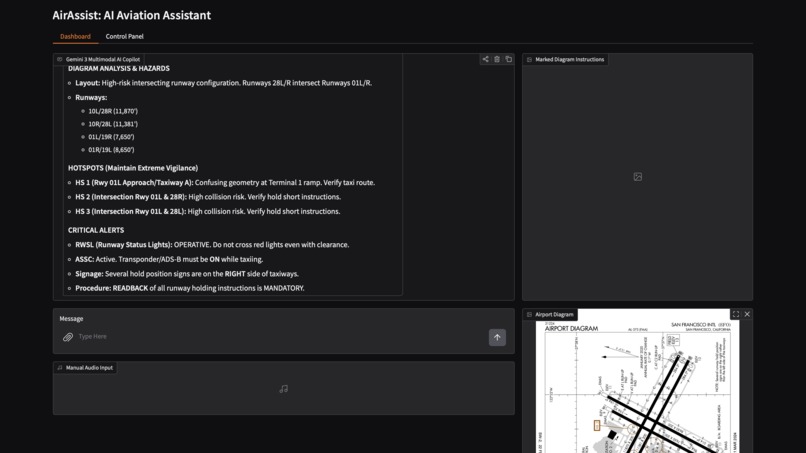Attach a file with the paperclip icon
This screenshot has height=453, width=806.
pyautogui.click(x=68, y=337)
